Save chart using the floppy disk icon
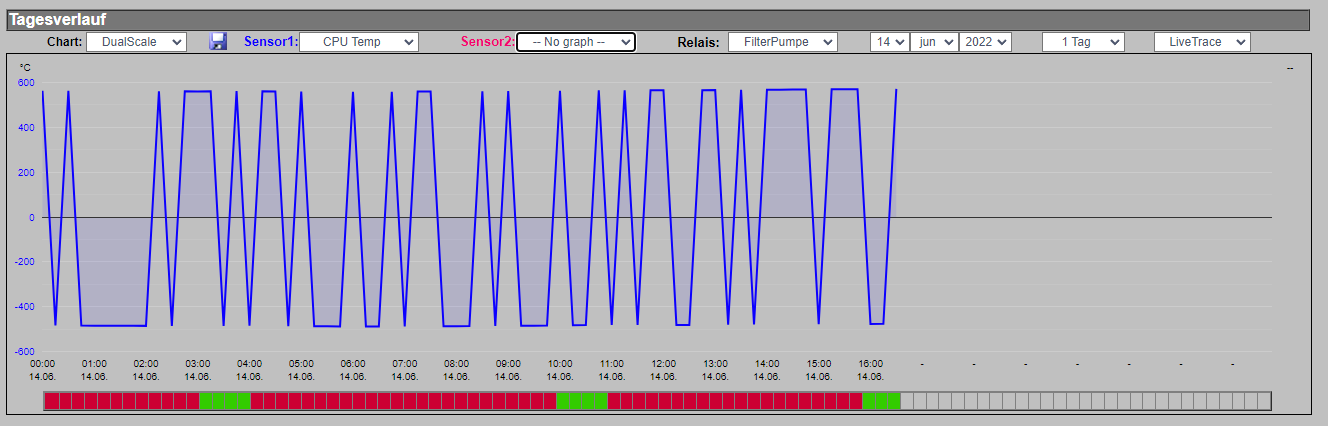The image size is (1328, 426). click(218, 42)
